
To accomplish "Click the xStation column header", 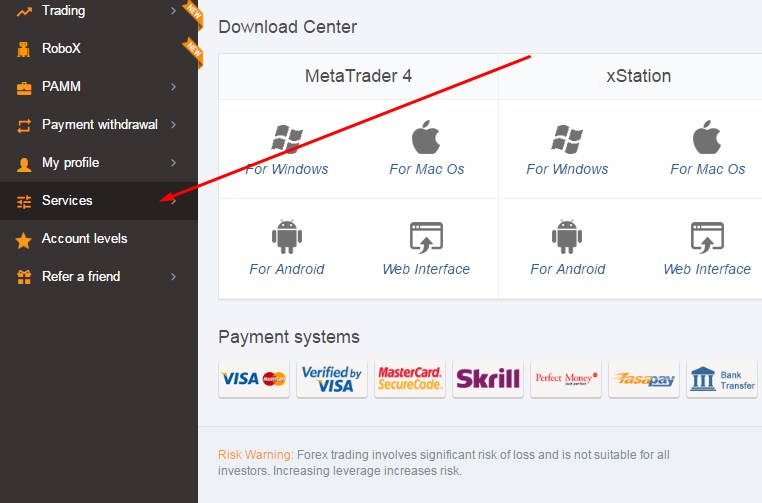I will tap(639, 76).
